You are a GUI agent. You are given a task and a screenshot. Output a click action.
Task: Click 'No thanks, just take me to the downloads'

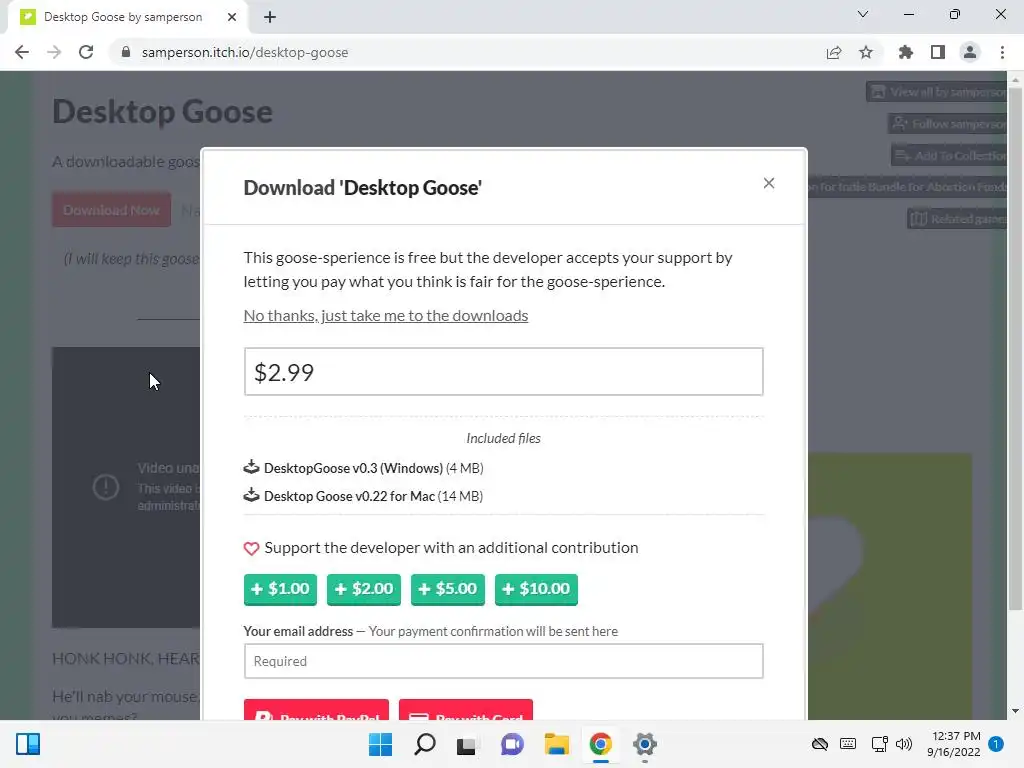click(385, 315)
